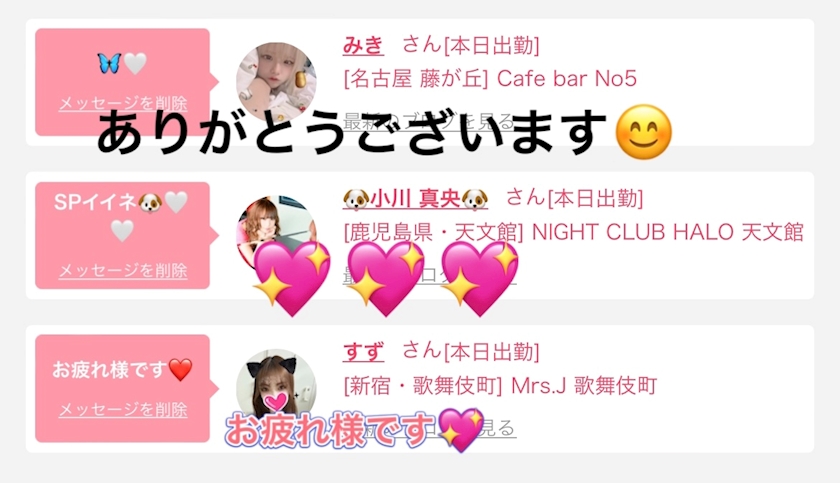Click the dog emoji after 小川 真央
840x483 pixels.
pyautogui.click(x=475, y=199)
